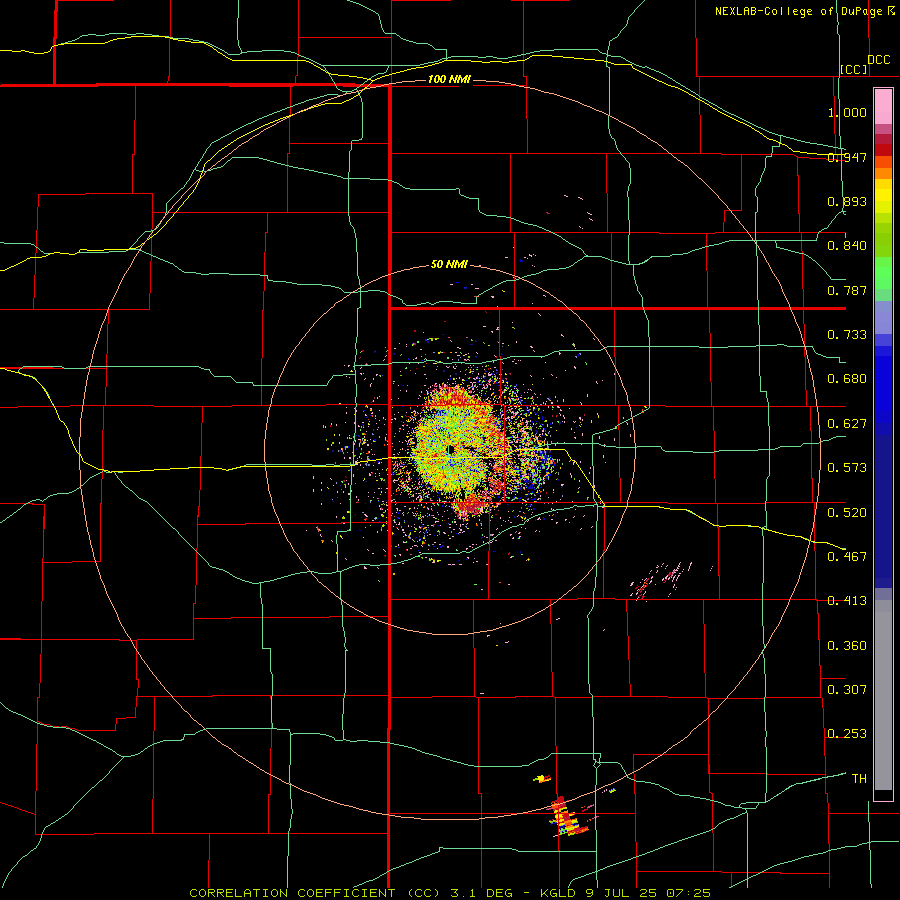Screen dimensions: 900x900
Task: Click the 0.307 legend value
Action: (847, 690)
